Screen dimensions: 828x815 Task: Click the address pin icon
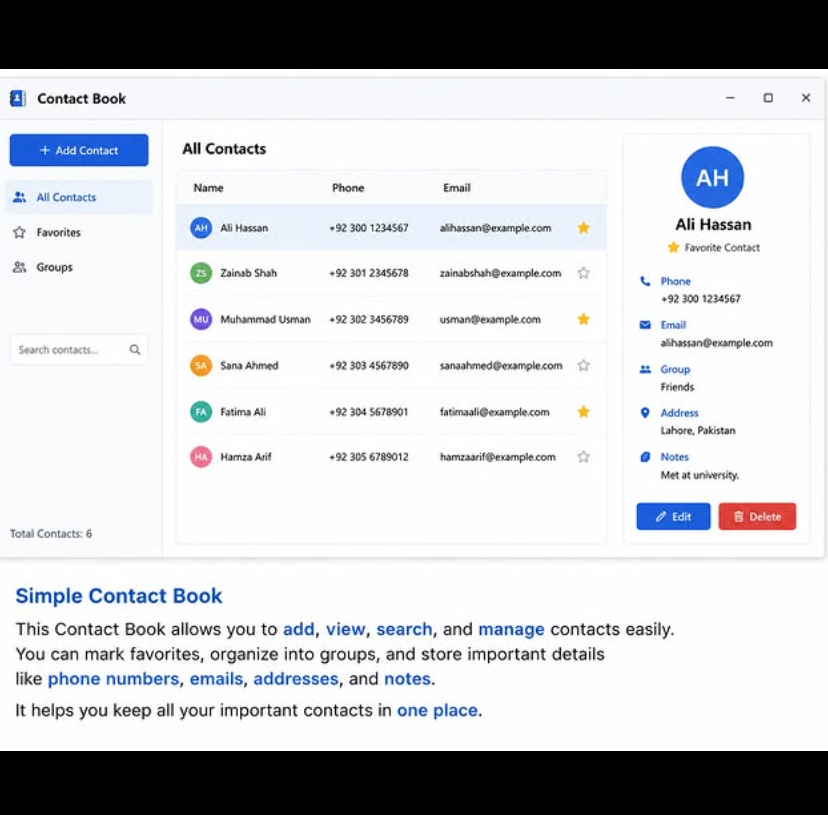point(645,413)
